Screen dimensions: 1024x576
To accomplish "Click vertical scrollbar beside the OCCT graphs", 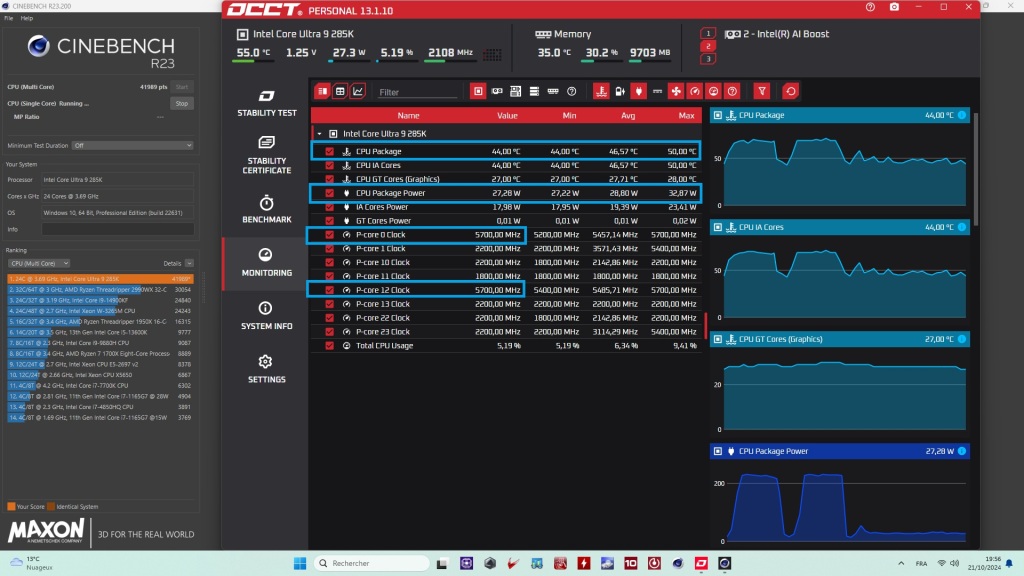I will coord(976,170).
